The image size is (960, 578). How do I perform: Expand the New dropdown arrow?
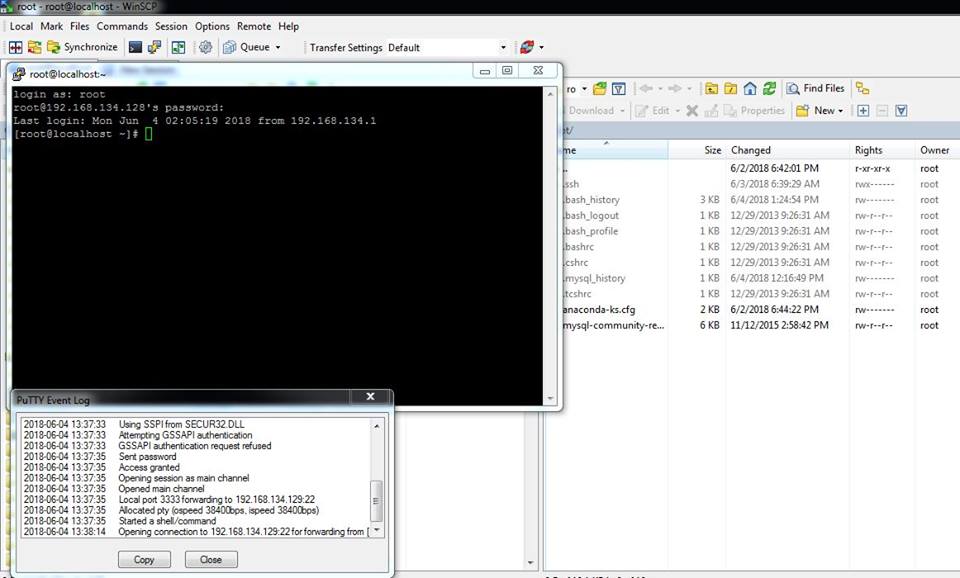(841, 111)
